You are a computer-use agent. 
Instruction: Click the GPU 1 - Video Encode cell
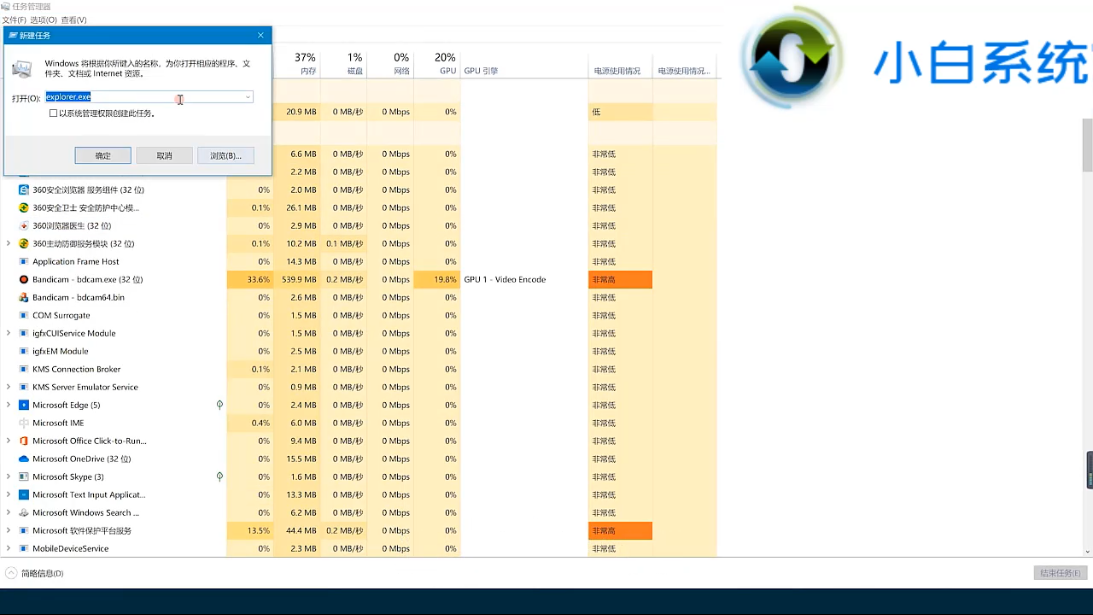523,280
